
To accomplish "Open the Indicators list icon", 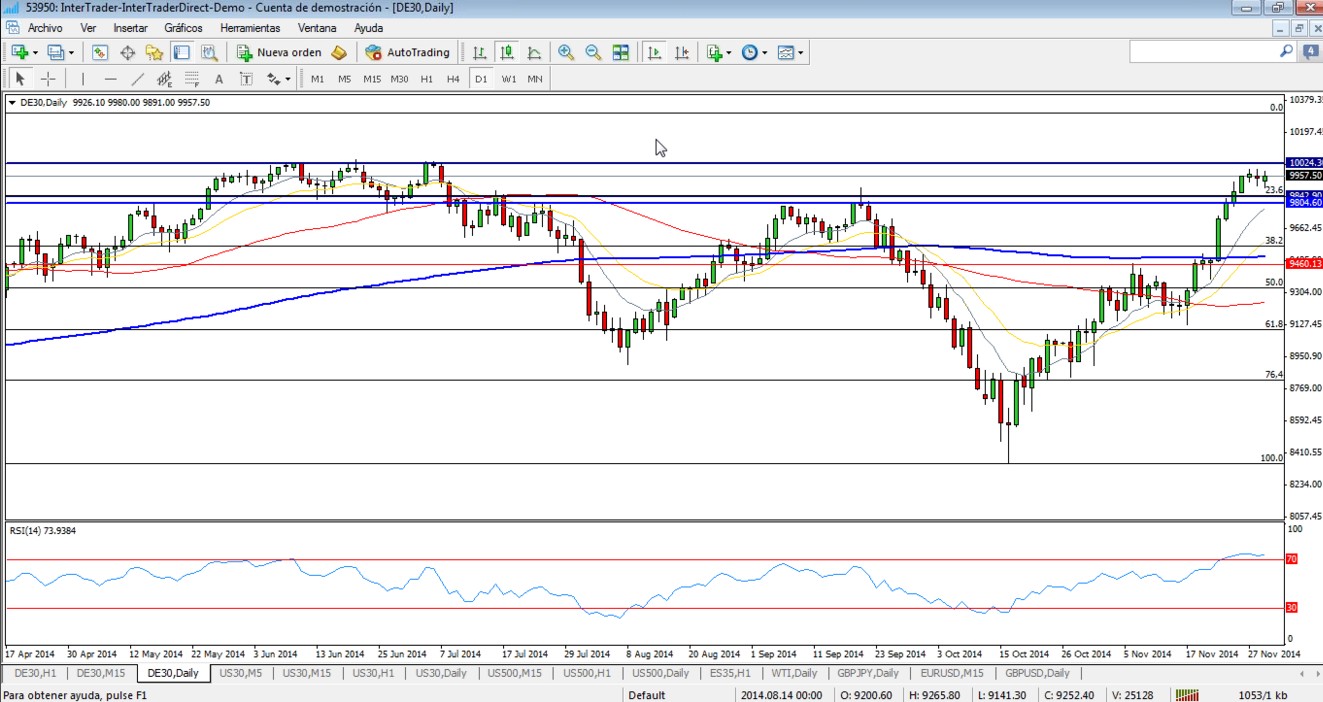I will (714, 52).
